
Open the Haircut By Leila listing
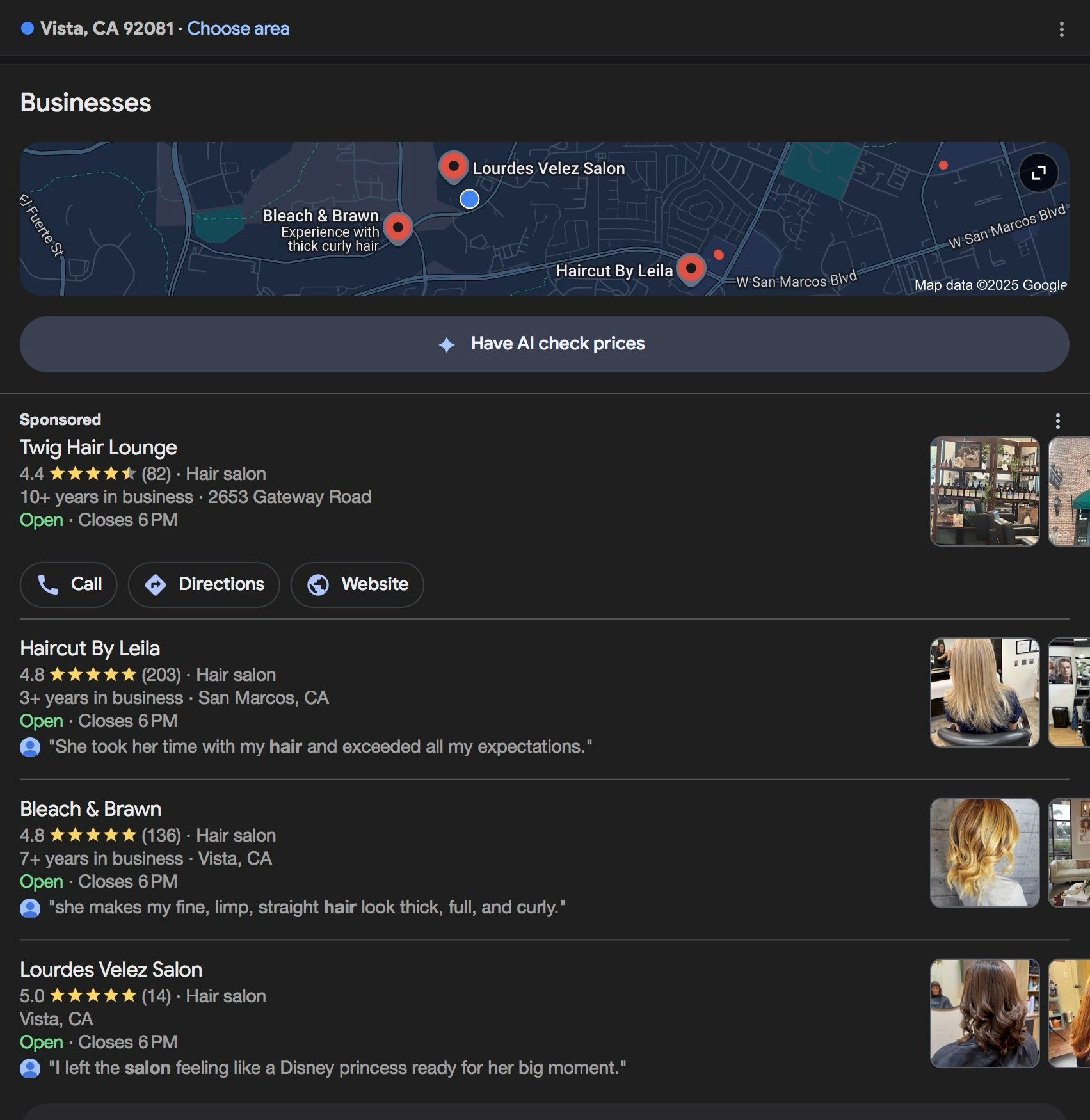point(90,648)
